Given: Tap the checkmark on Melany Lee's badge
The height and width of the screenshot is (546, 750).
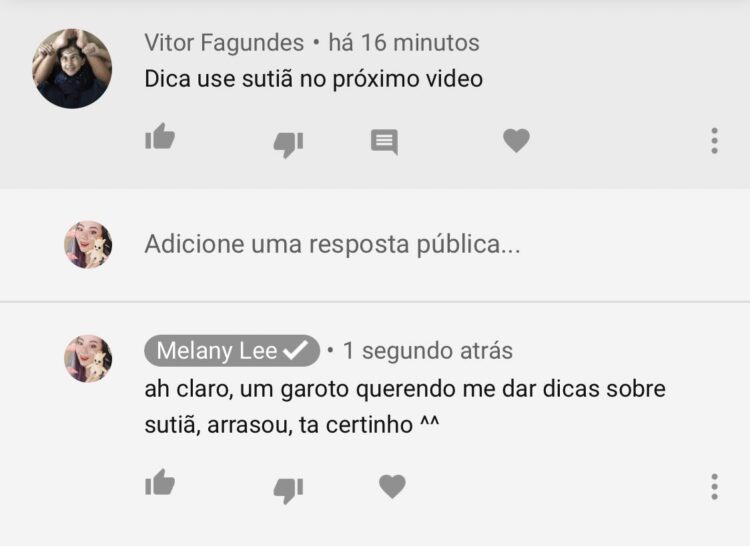Looking at the screenshot, I should [x=296, y=351].
